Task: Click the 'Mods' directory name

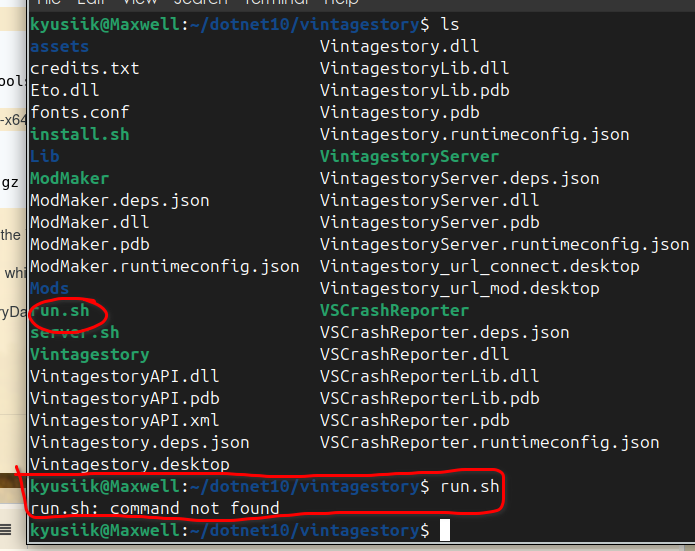Action: pos(50,288)
